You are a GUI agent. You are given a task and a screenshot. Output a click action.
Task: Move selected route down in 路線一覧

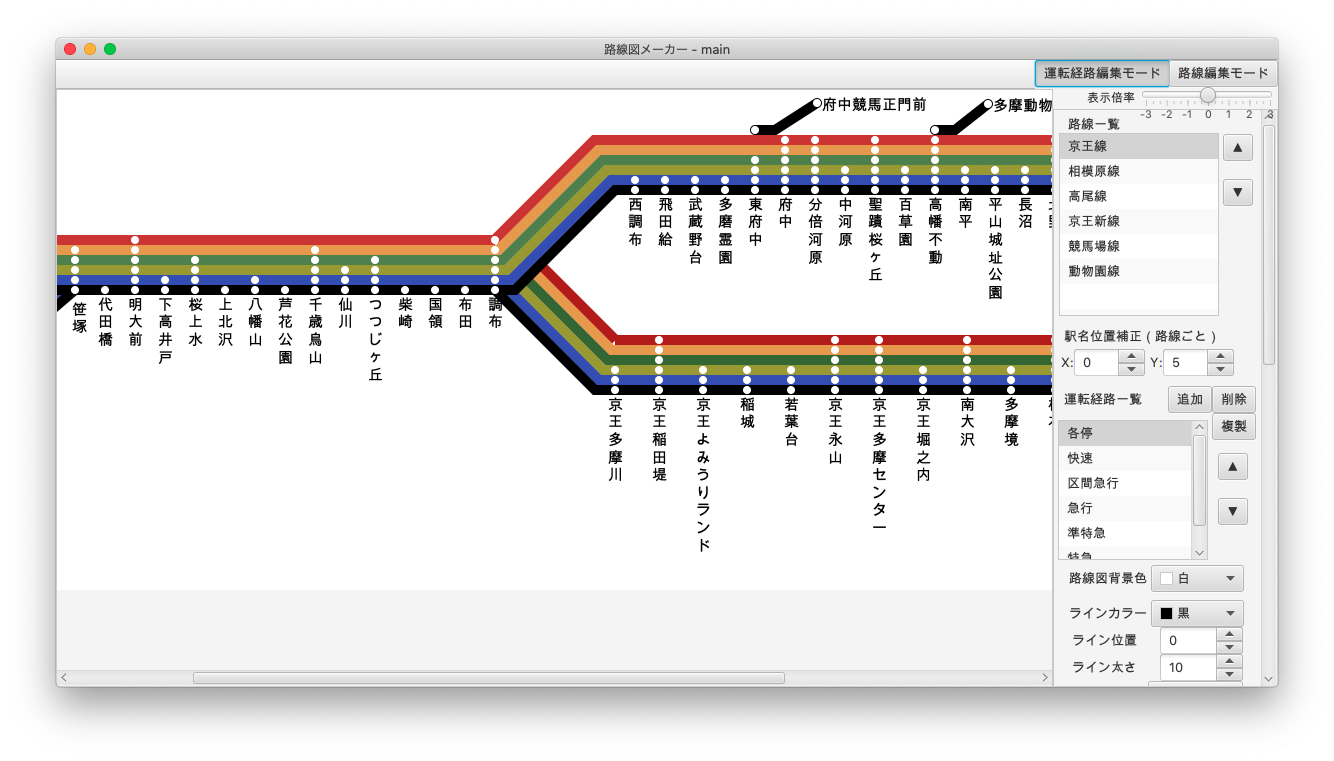[1237, 192]
